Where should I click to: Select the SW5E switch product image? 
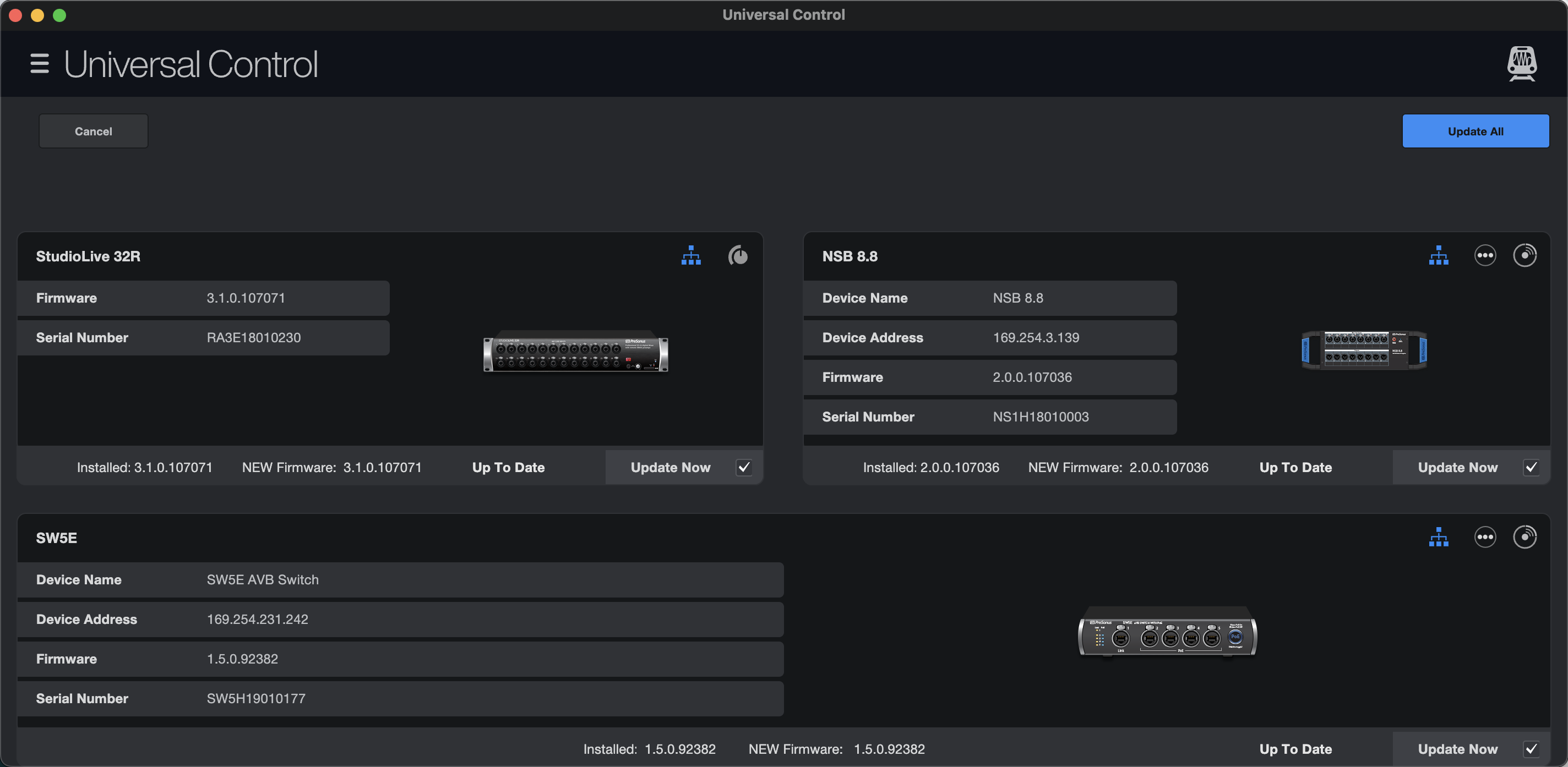1166,633
